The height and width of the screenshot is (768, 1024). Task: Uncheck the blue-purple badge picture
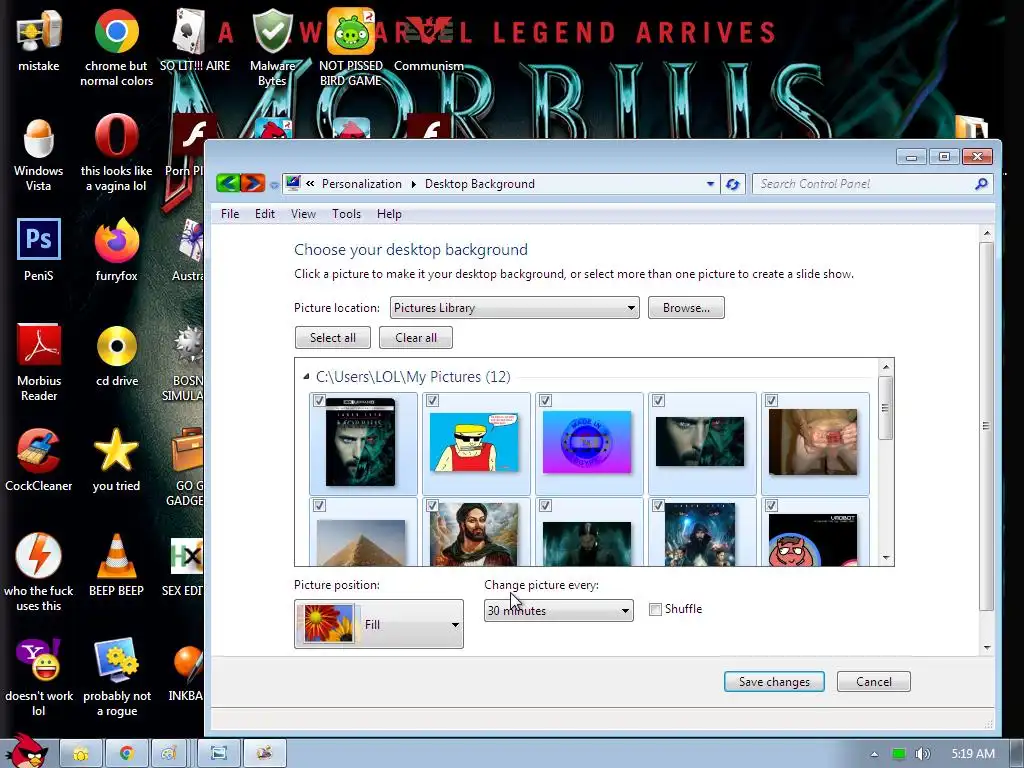(545, 400)
